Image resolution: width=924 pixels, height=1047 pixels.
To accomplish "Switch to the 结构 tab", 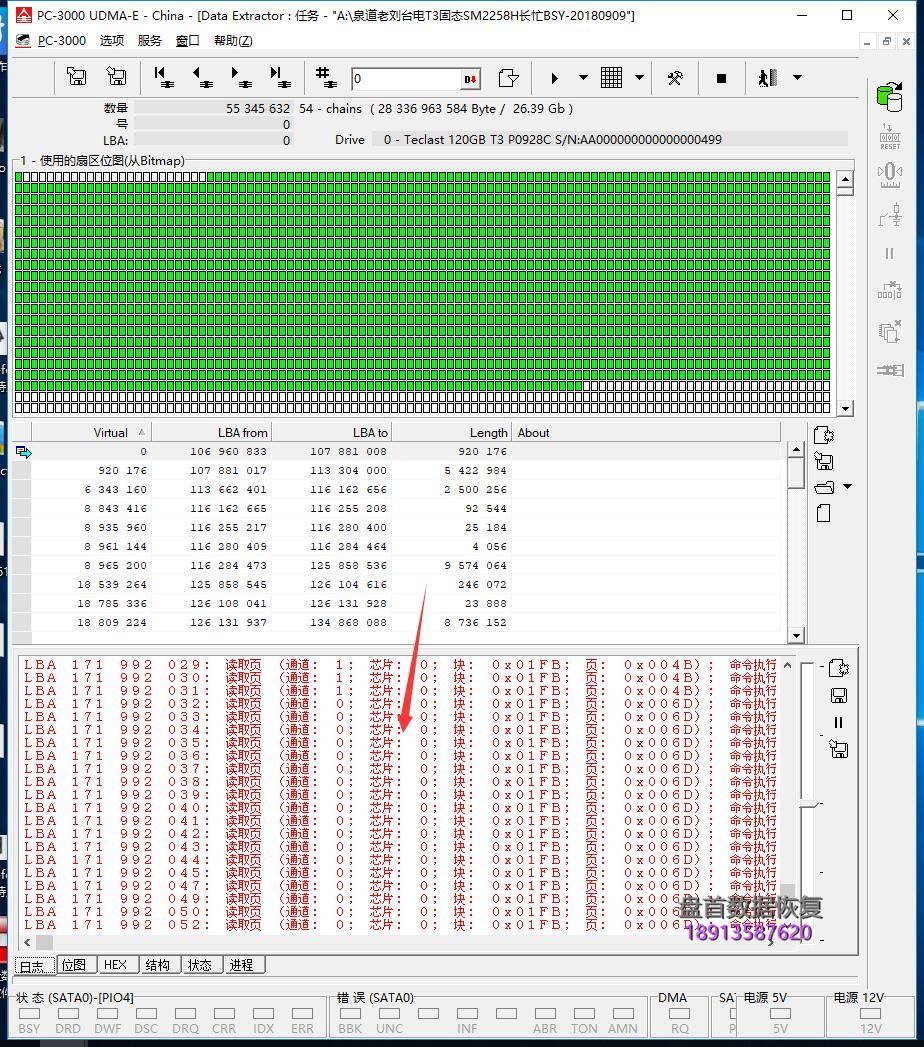I will 157,965.
